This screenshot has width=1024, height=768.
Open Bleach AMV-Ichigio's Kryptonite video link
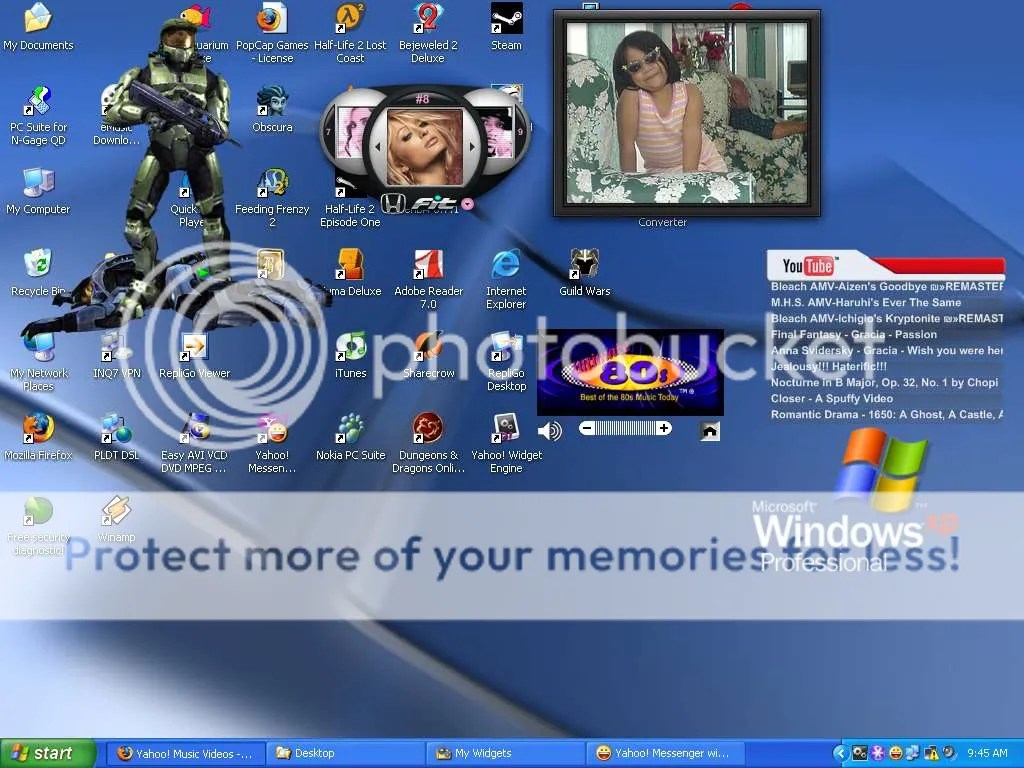click(886, 318)
